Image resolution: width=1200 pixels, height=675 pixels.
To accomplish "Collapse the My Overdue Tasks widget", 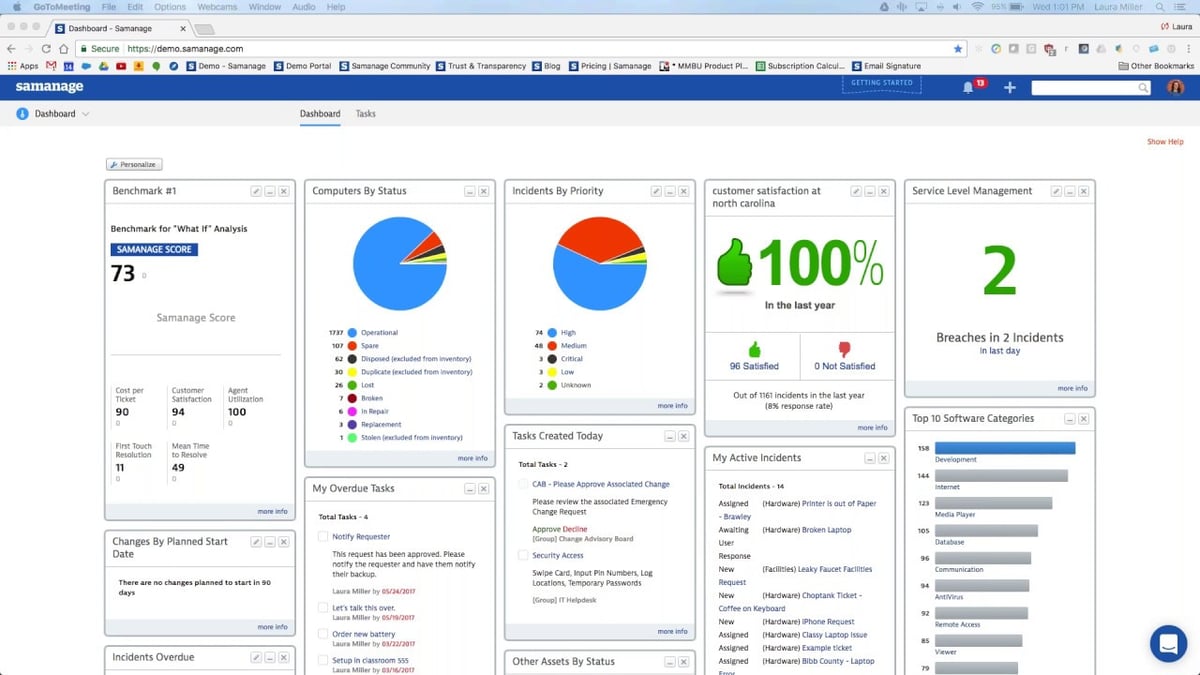I will click(470, 488).
